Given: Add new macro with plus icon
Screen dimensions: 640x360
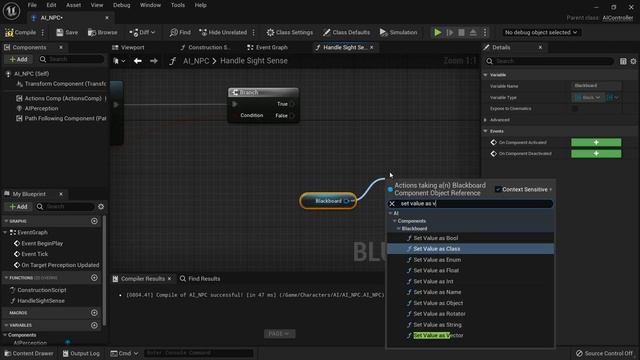Looking at the screenshot, I should click(x=94, y=313).
